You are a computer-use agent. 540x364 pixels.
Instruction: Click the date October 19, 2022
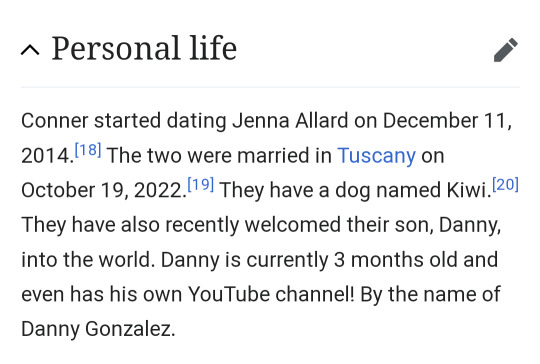[x=102, y=190]
